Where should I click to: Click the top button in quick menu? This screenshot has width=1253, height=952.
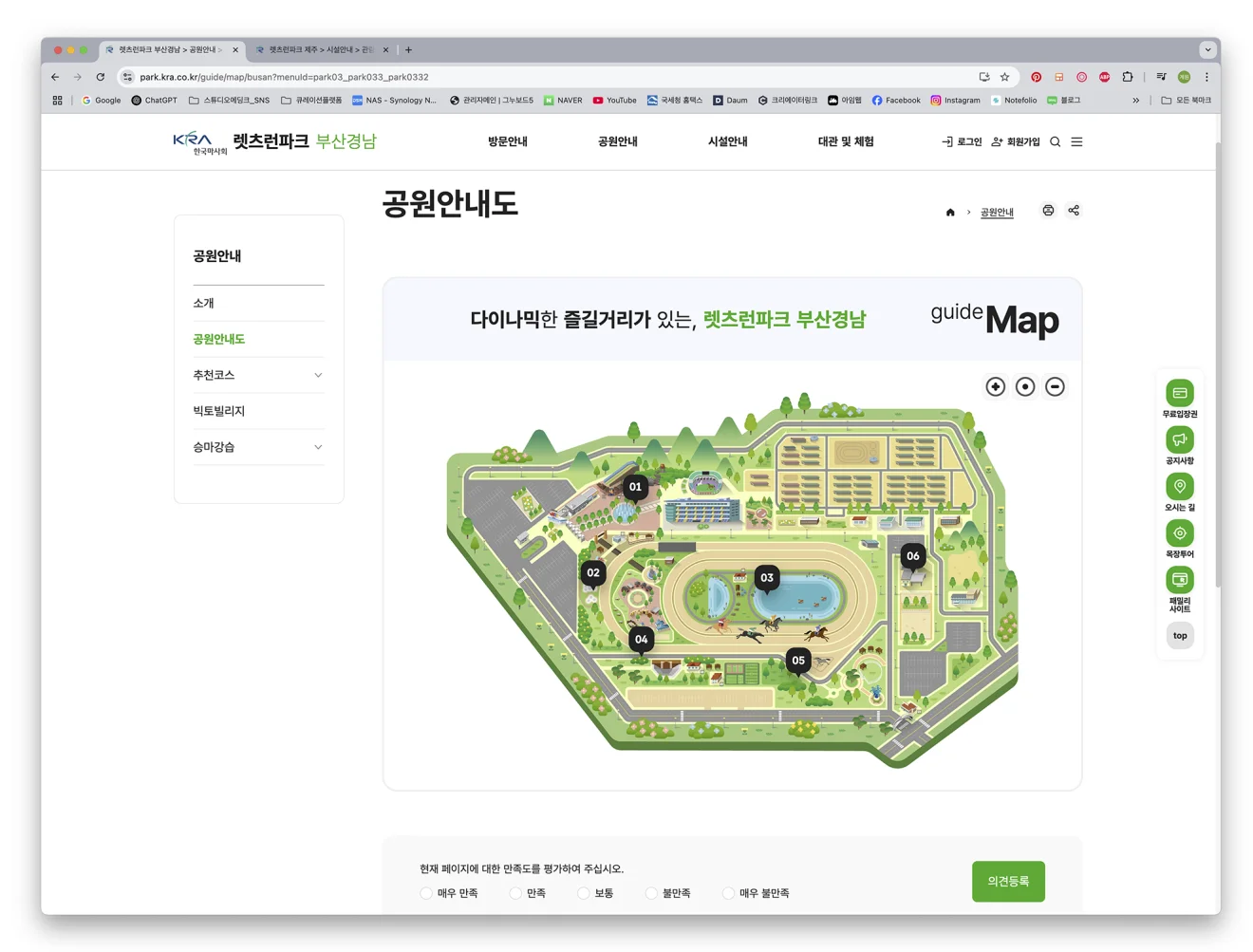1180,636
